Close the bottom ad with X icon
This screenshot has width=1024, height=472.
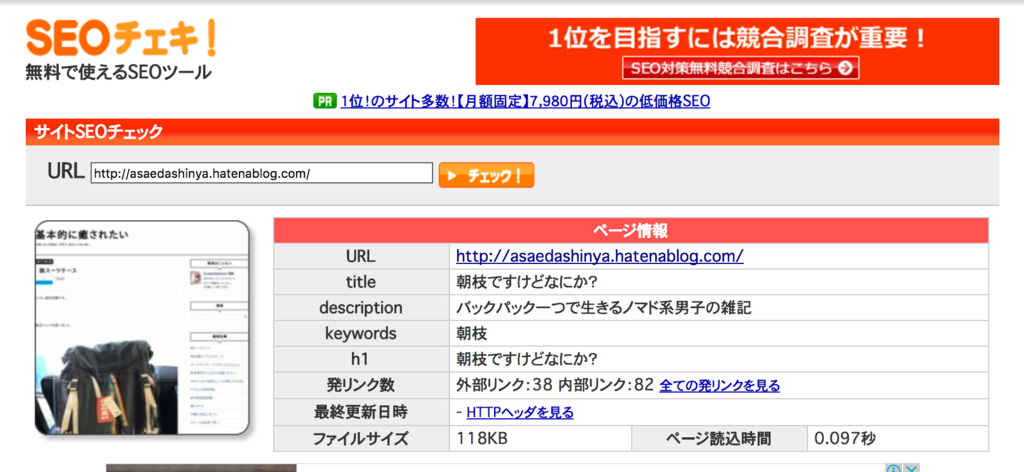(912, 468)
